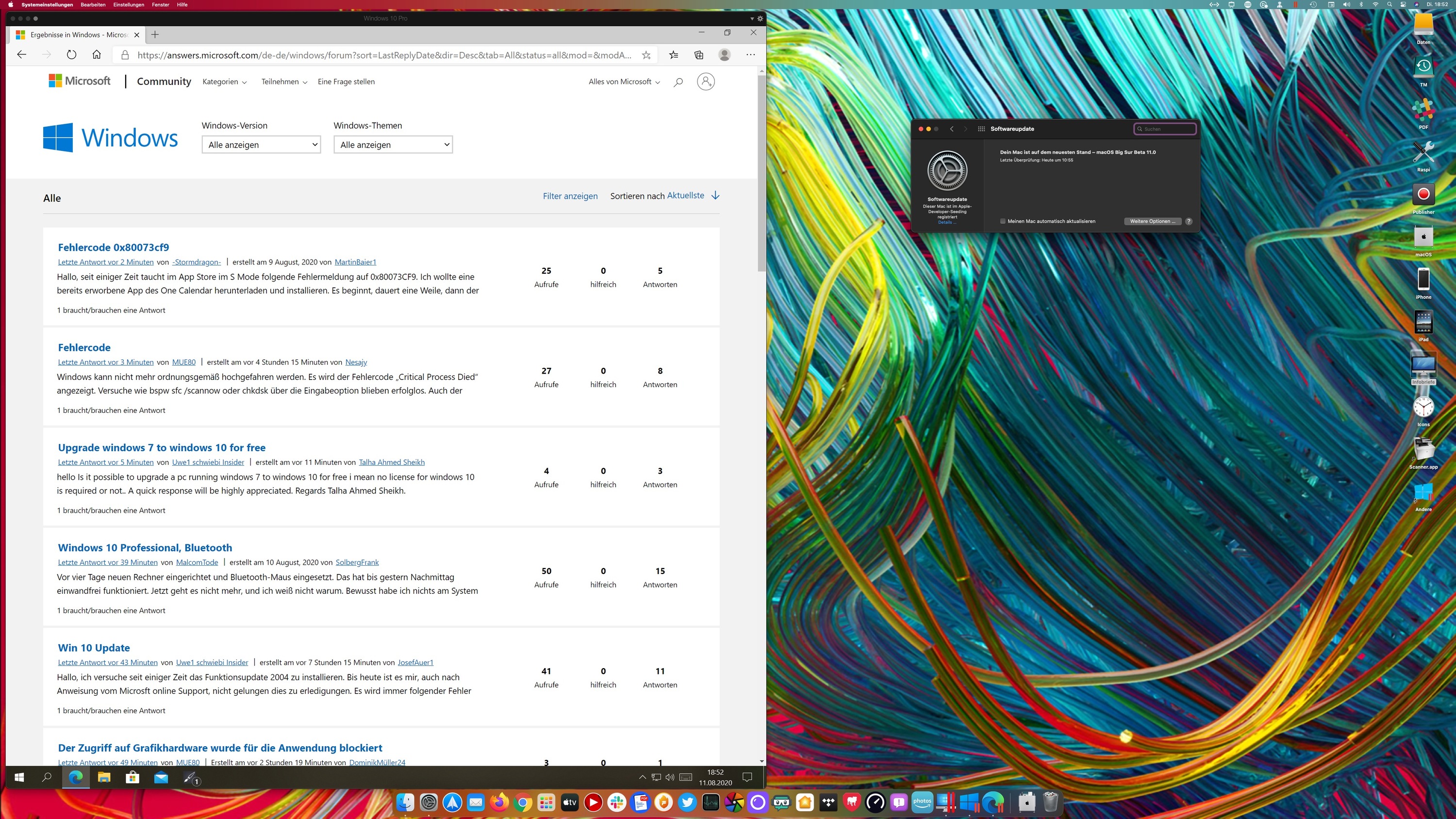Toggle sort direction arrow next to Aktuellste

pos(715,196)
